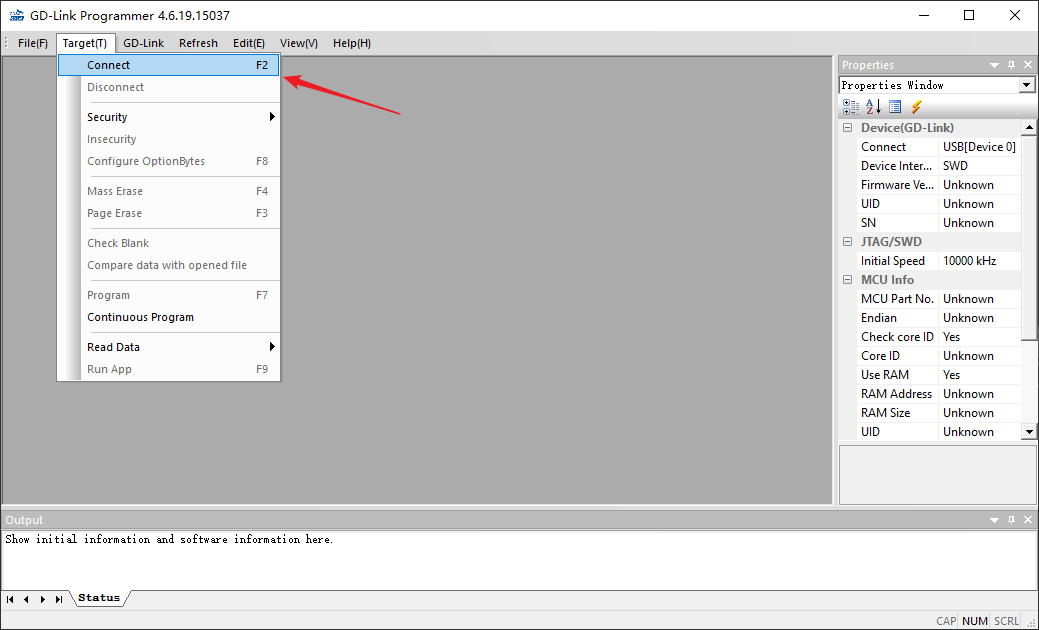Click the SN property row

(x=938, y=223)
